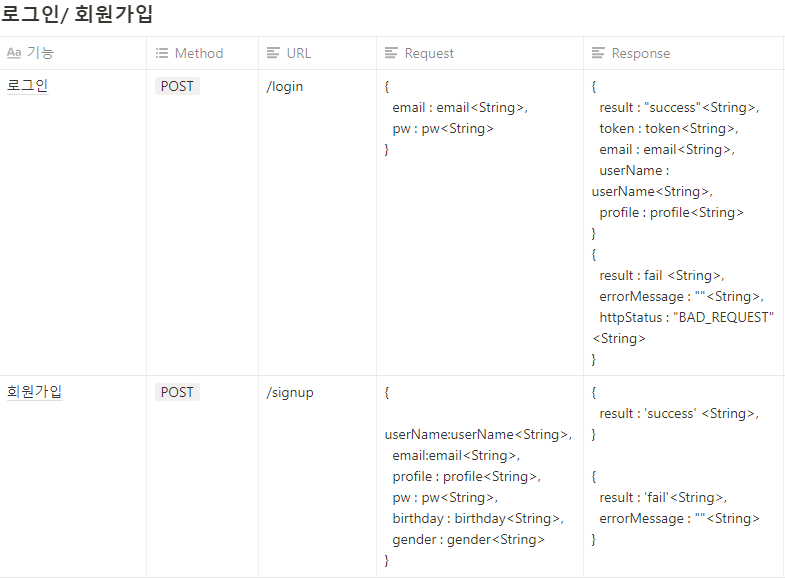Image resolution: width=785 pixels, height=580 pixels.
Task: Click the /signup URL cell
Action: point(290,392)
